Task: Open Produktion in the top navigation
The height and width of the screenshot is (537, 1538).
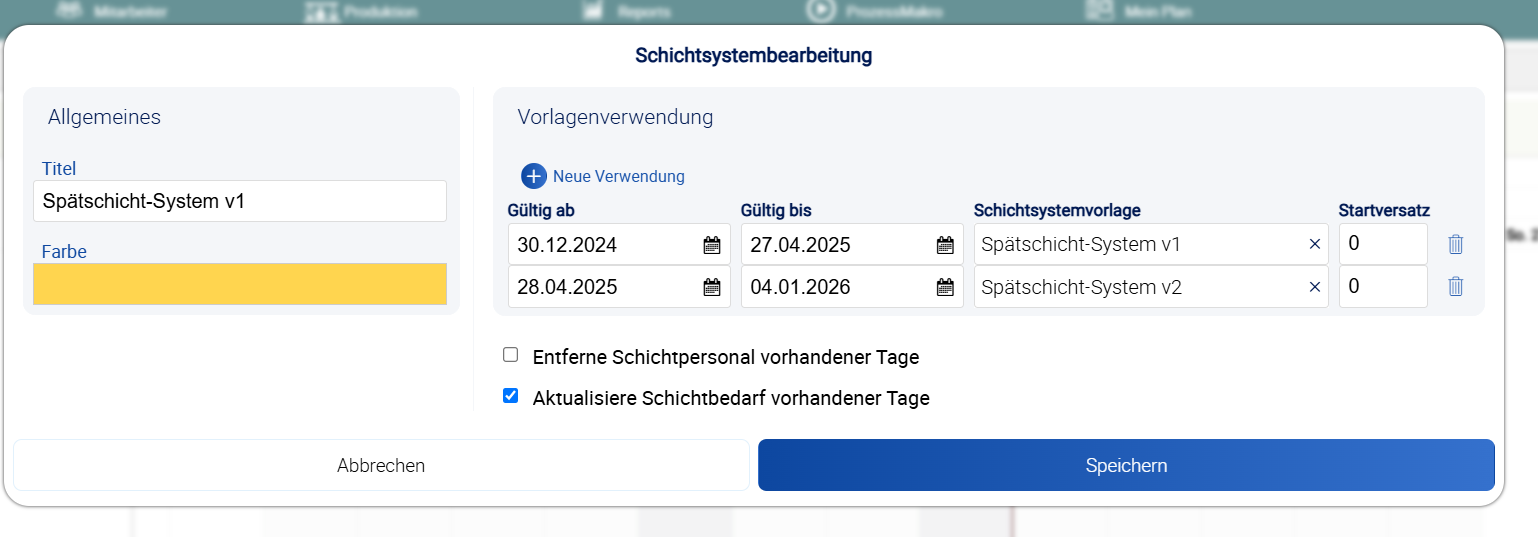Action: [x=361, y=12]
